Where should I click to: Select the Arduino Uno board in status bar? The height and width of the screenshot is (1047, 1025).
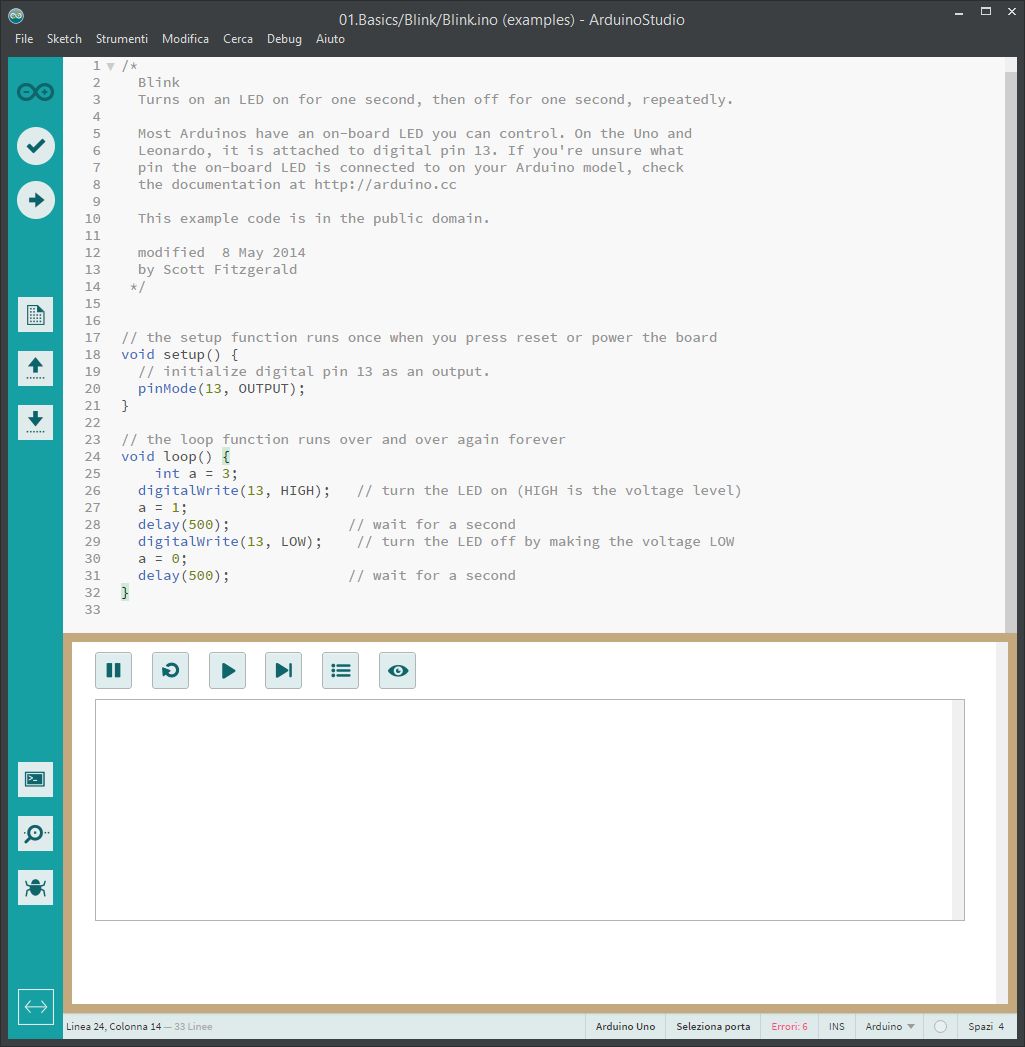coord(625,1026)
